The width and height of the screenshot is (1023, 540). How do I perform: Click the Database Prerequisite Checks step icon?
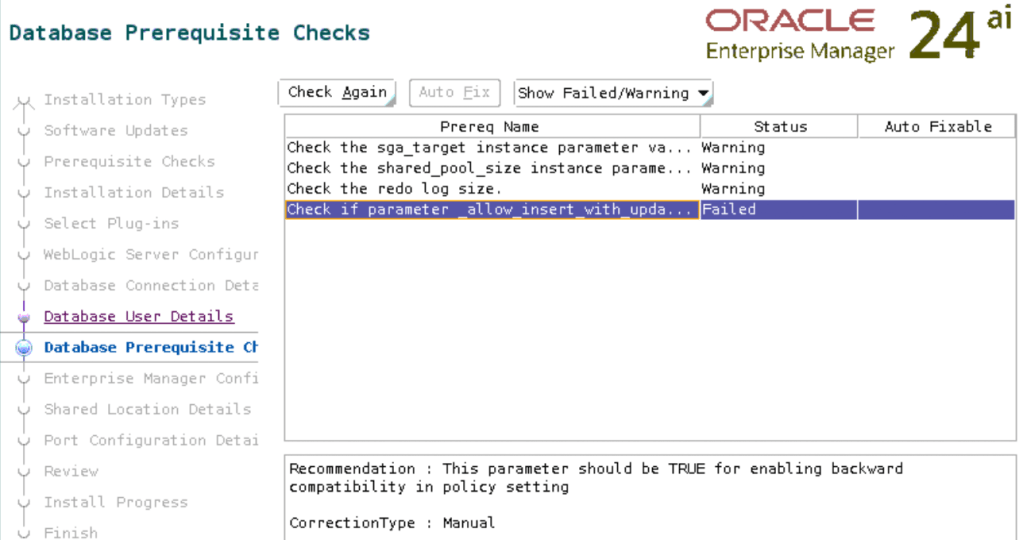click(24, 348)
